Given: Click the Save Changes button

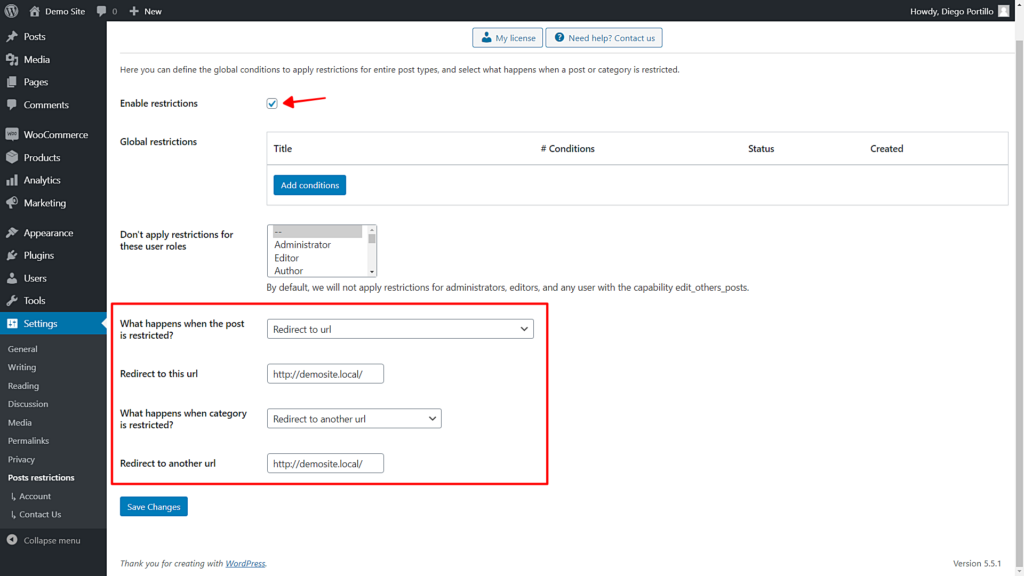Looking at the screenshot, I should point(153,506).
